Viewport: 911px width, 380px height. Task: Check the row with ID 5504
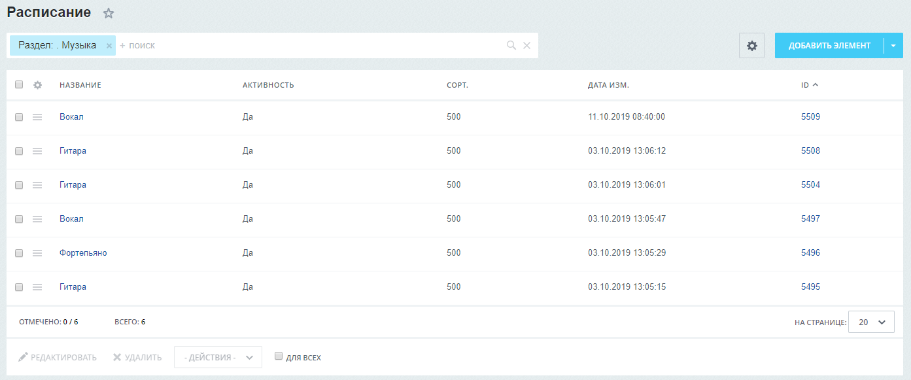(x=19, y=185)
